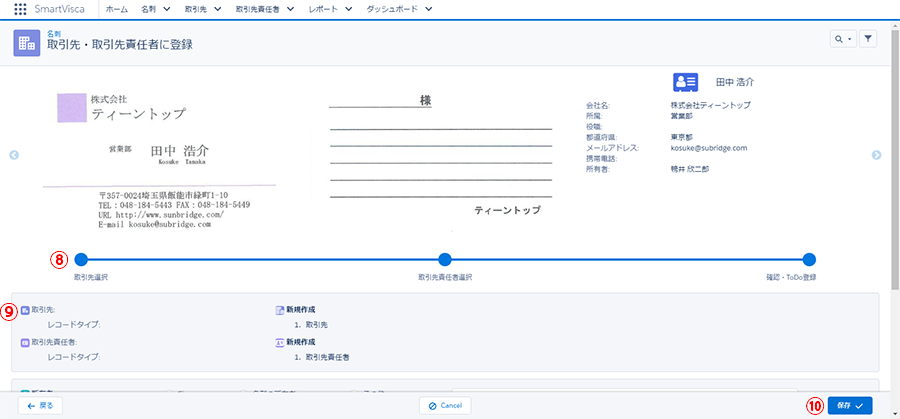Open the ダッシュボード tab

[393, 9]
